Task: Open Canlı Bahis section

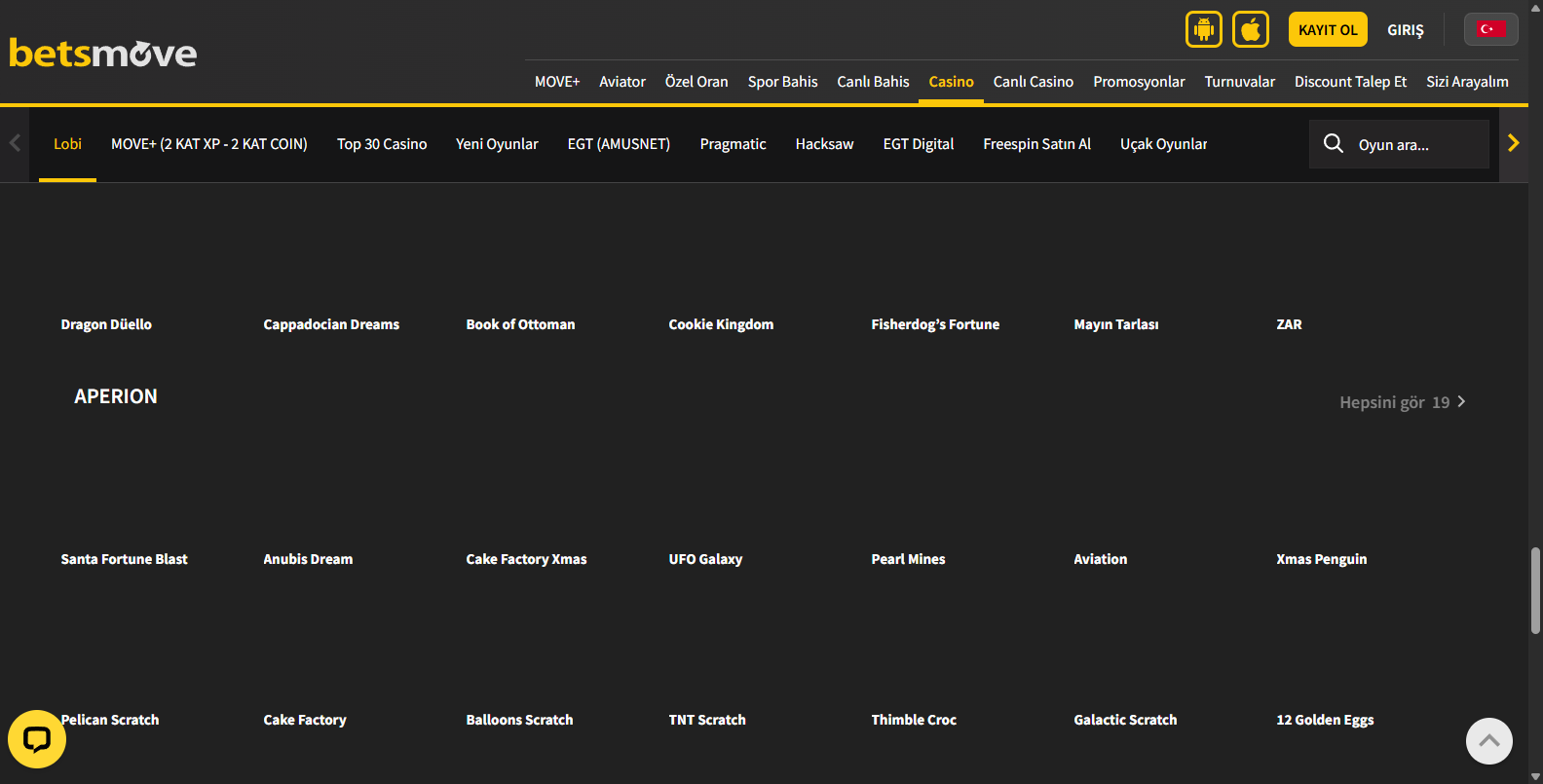Action: [874, 82]
